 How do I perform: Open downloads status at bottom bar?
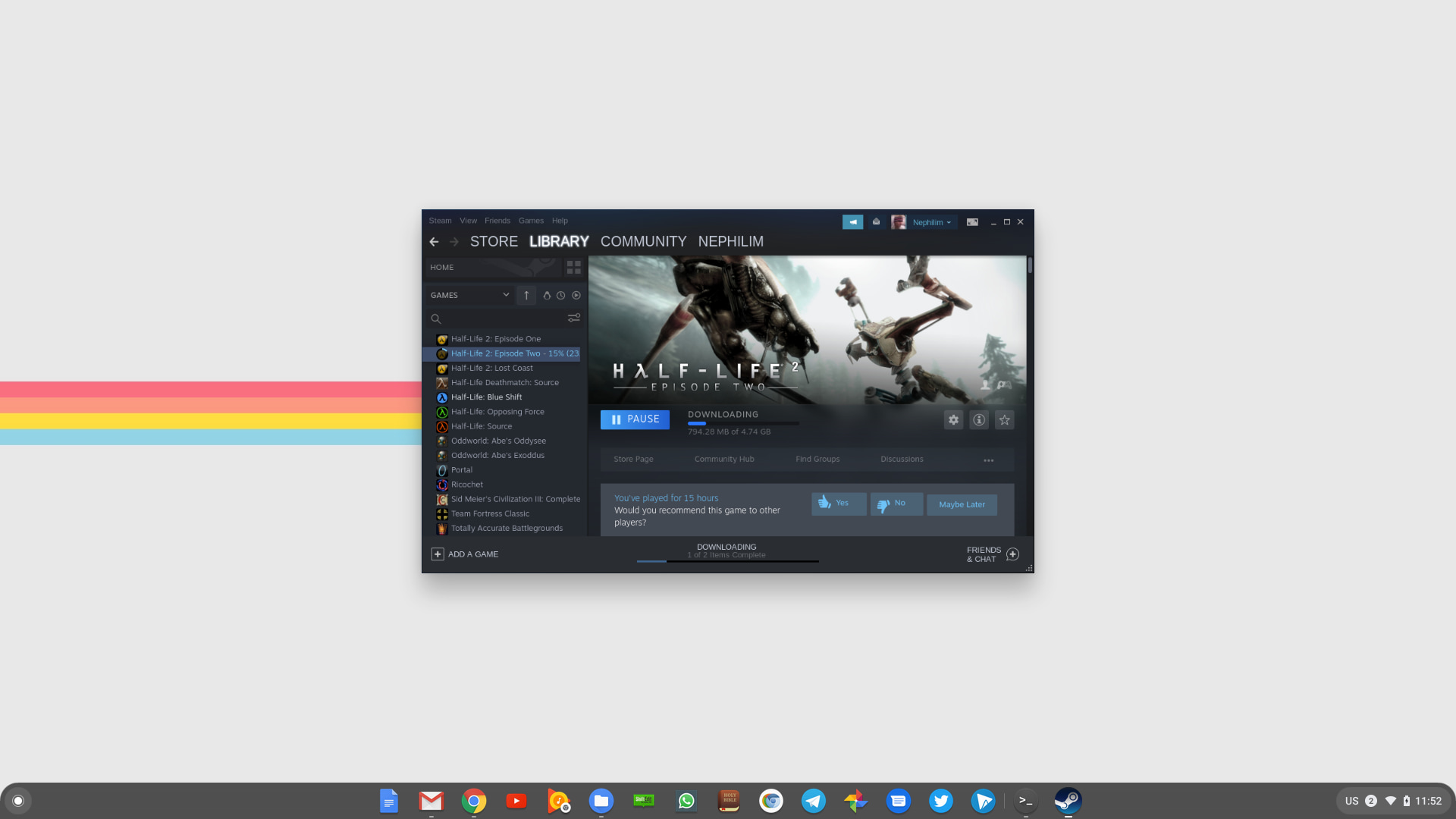(x=726, y=551)
